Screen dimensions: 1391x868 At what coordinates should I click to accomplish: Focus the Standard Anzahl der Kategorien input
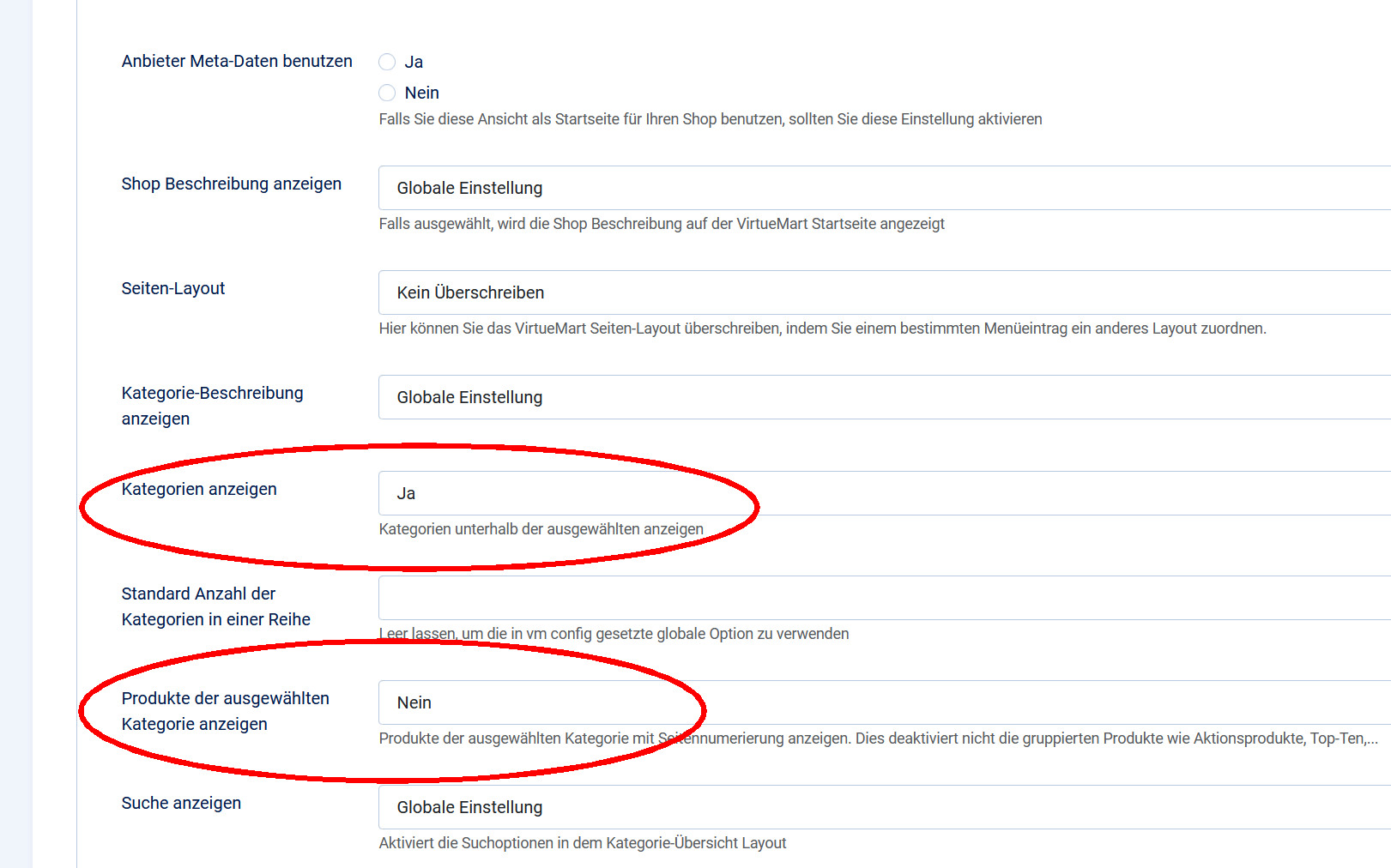[x=884, y=598]
